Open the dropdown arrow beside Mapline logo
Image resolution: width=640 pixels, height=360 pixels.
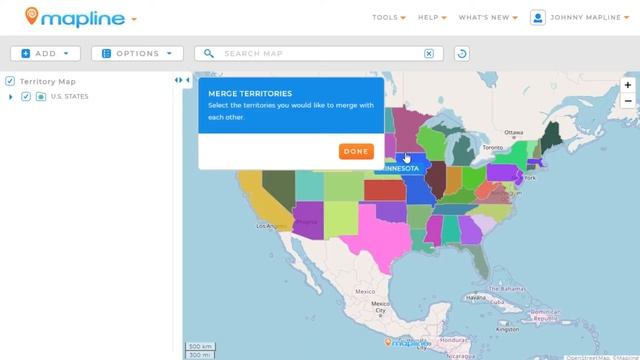[x=134, y=19]
